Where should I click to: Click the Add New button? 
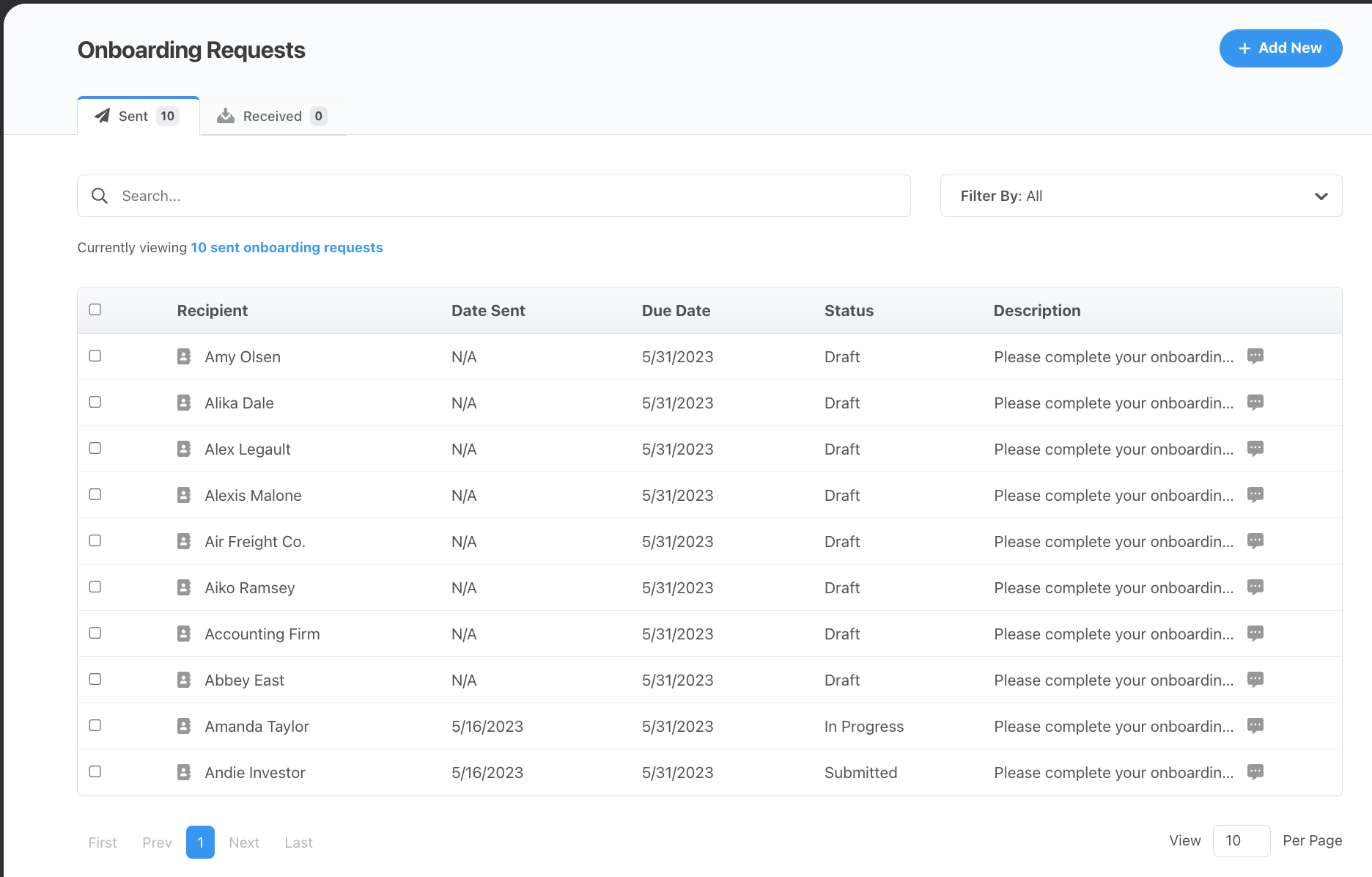[1280, 48]
